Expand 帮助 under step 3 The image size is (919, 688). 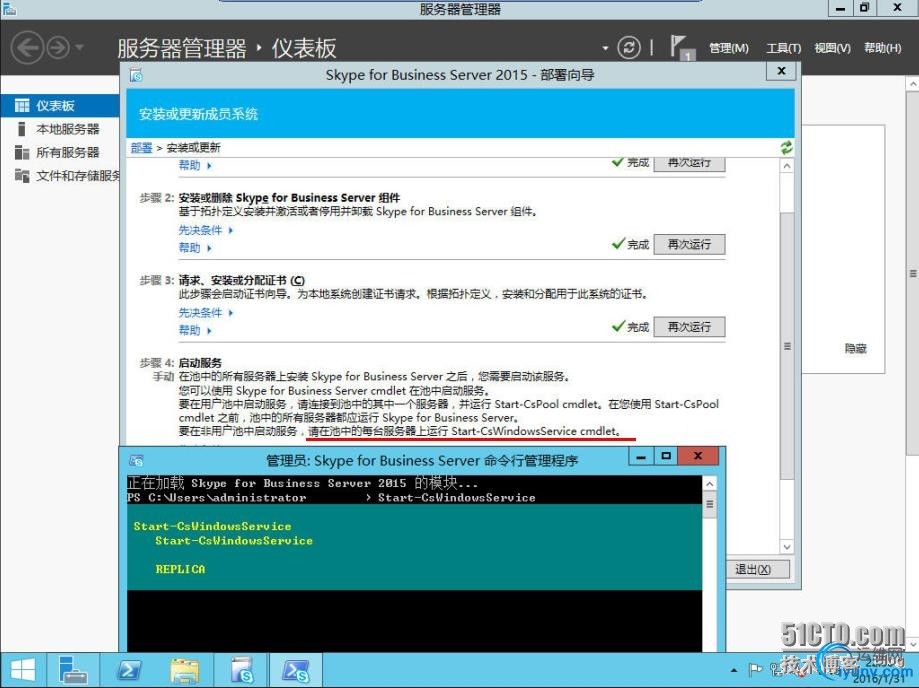point(195,331)
